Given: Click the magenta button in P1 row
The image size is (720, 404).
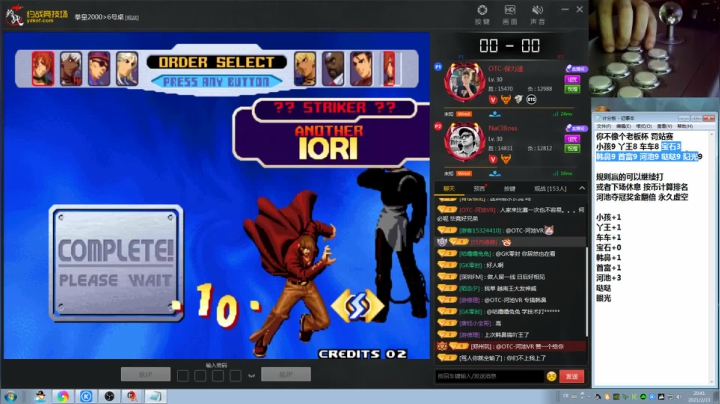Looking at the screenshot, I should pos(572,79).
